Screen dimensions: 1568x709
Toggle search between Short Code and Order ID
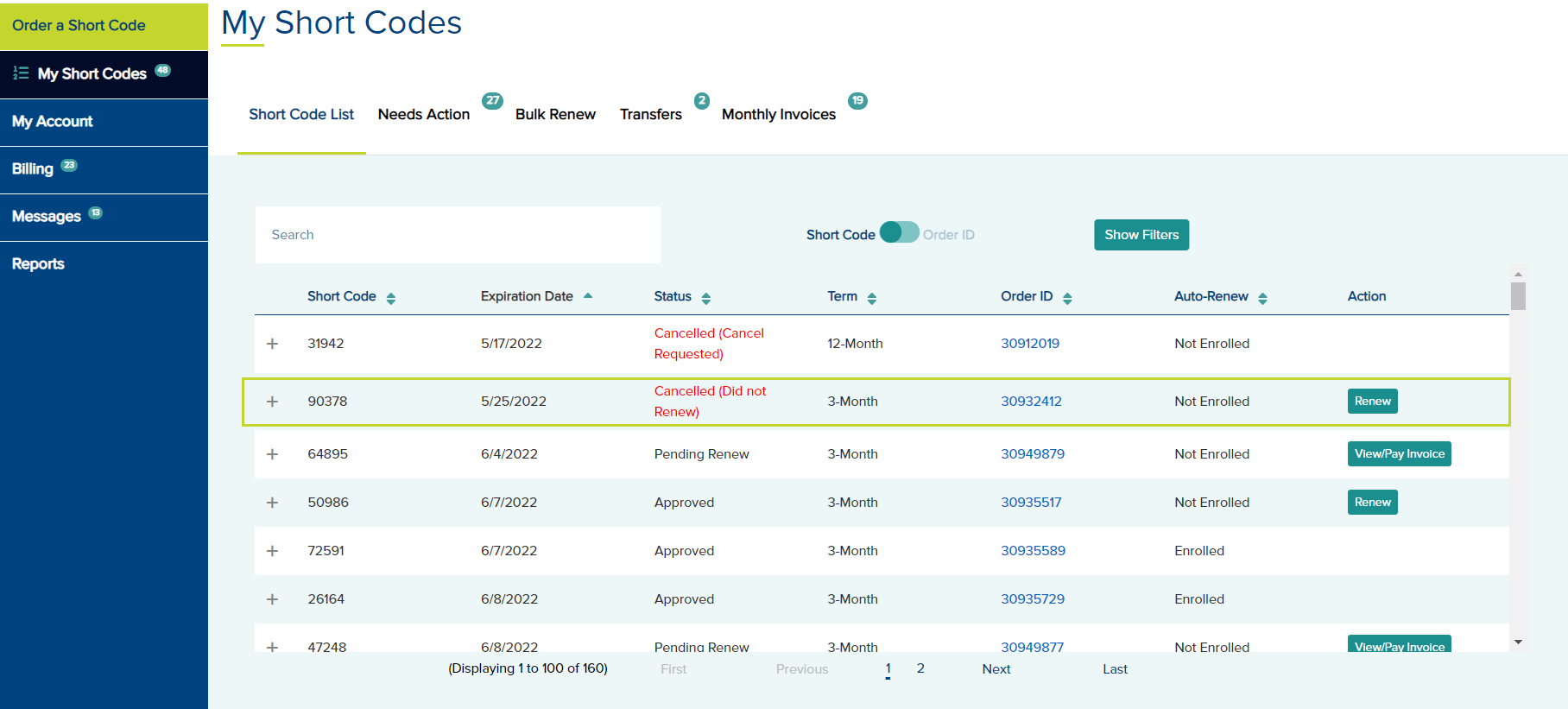(x=899, y=233)
